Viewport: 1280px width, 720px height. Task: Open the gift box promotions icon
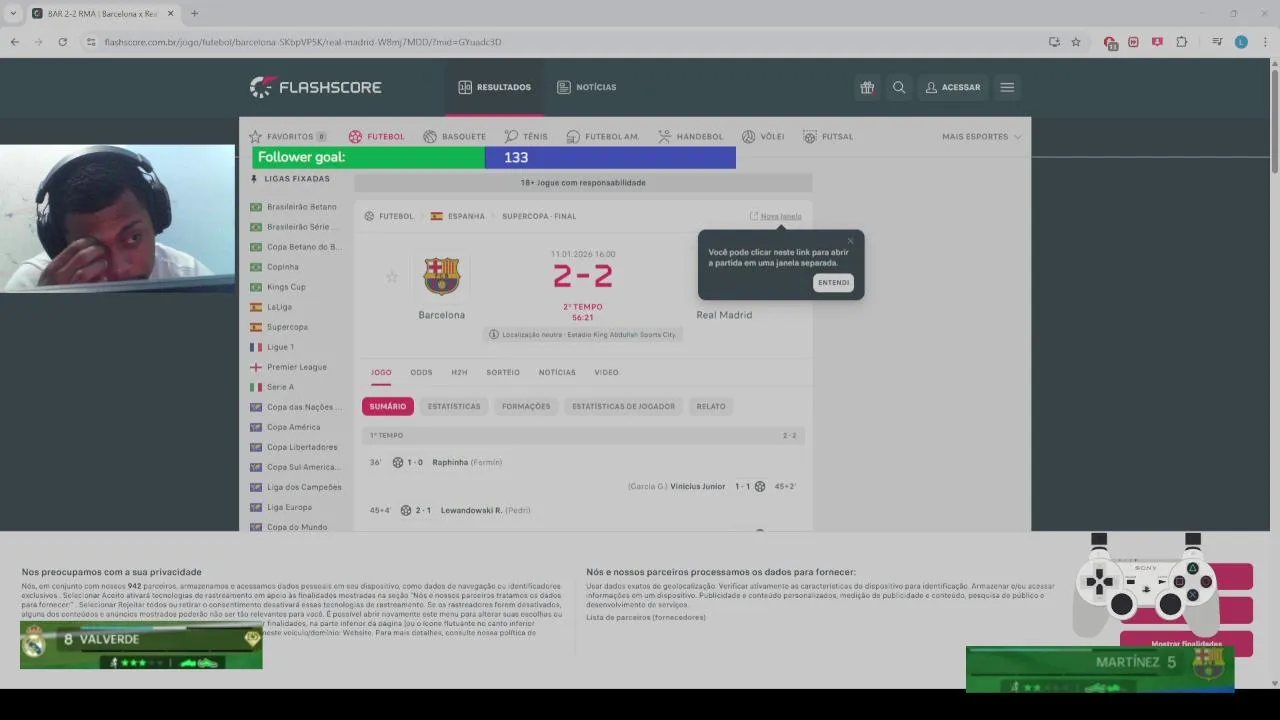pyautogui.click(x=867, y=87)
